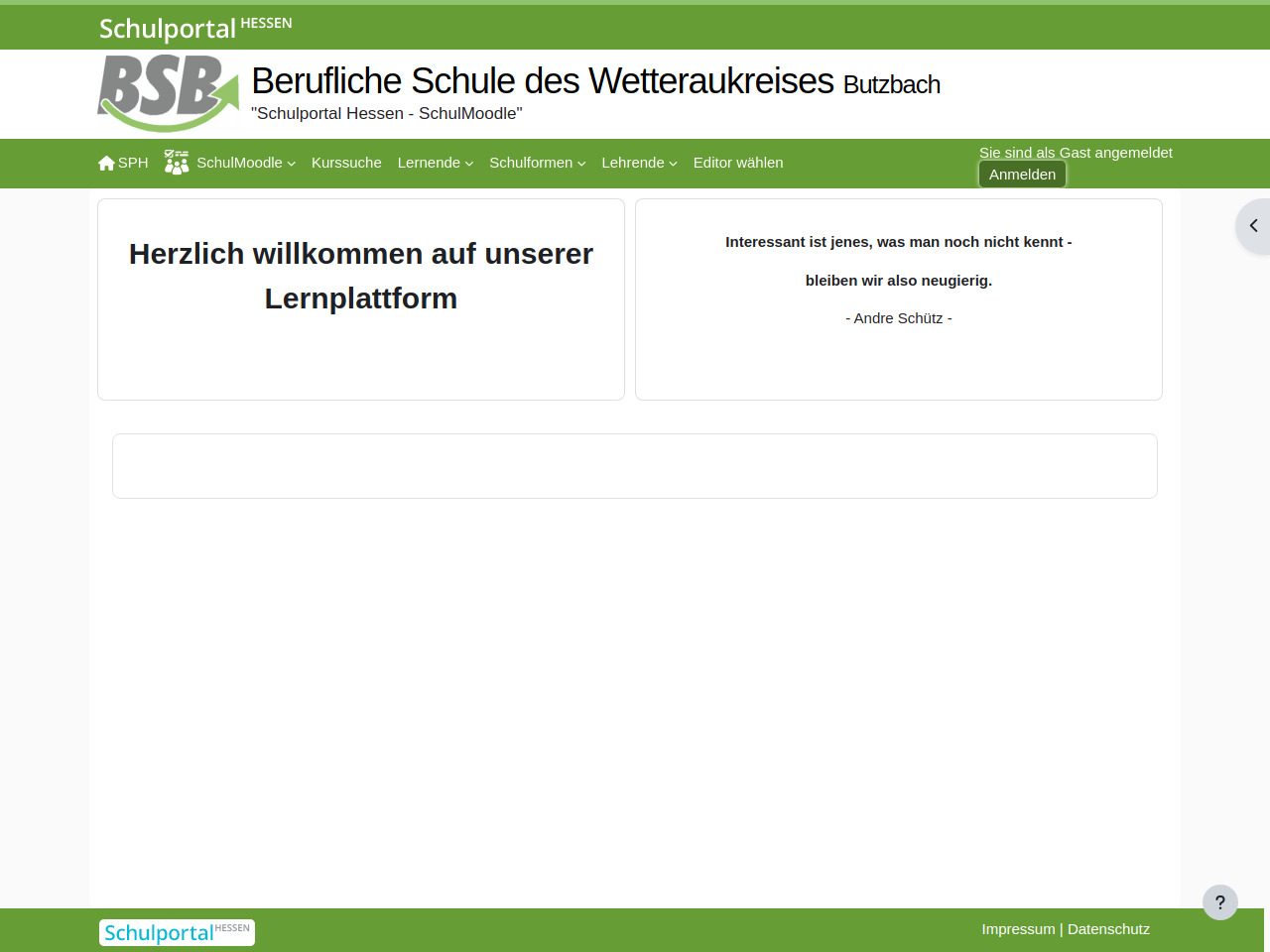Viewport: 1270px width, 952px height.
Task: Click the Schulportal Hessen footer logo
Action: (x=177, y=932)
